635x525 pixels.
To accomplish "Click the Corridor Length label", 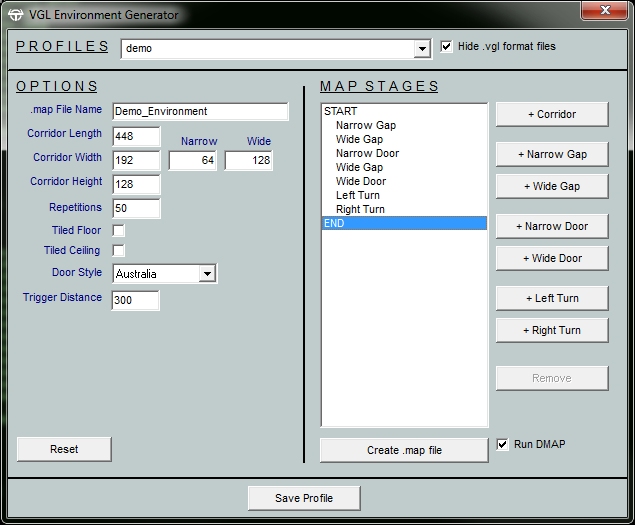I will coord(64,133).
